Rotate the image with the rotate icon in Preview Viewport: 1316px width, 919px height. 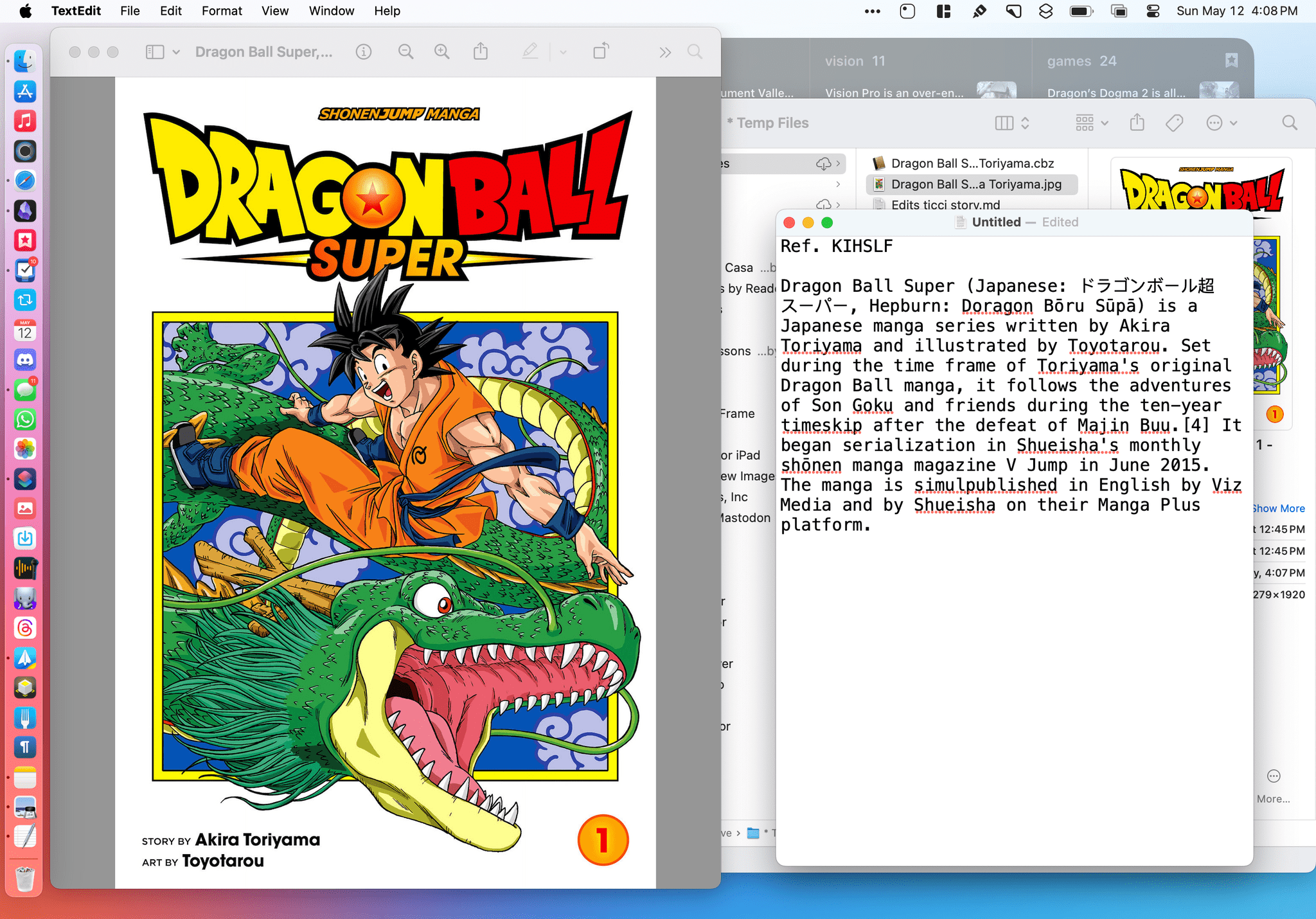pos(601,51)
